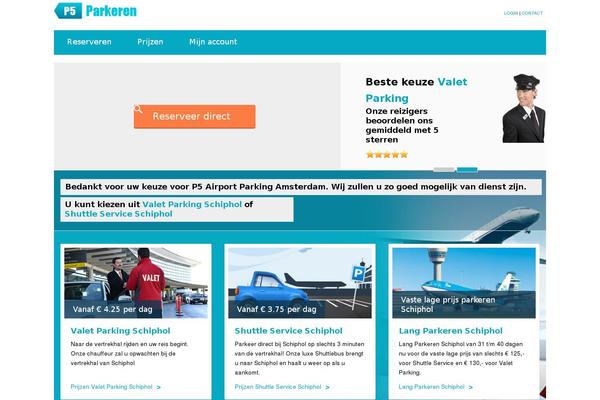Screen dimensions: 600x400
Task: Open the Prijzen menu item
Action: click(150, 42)
